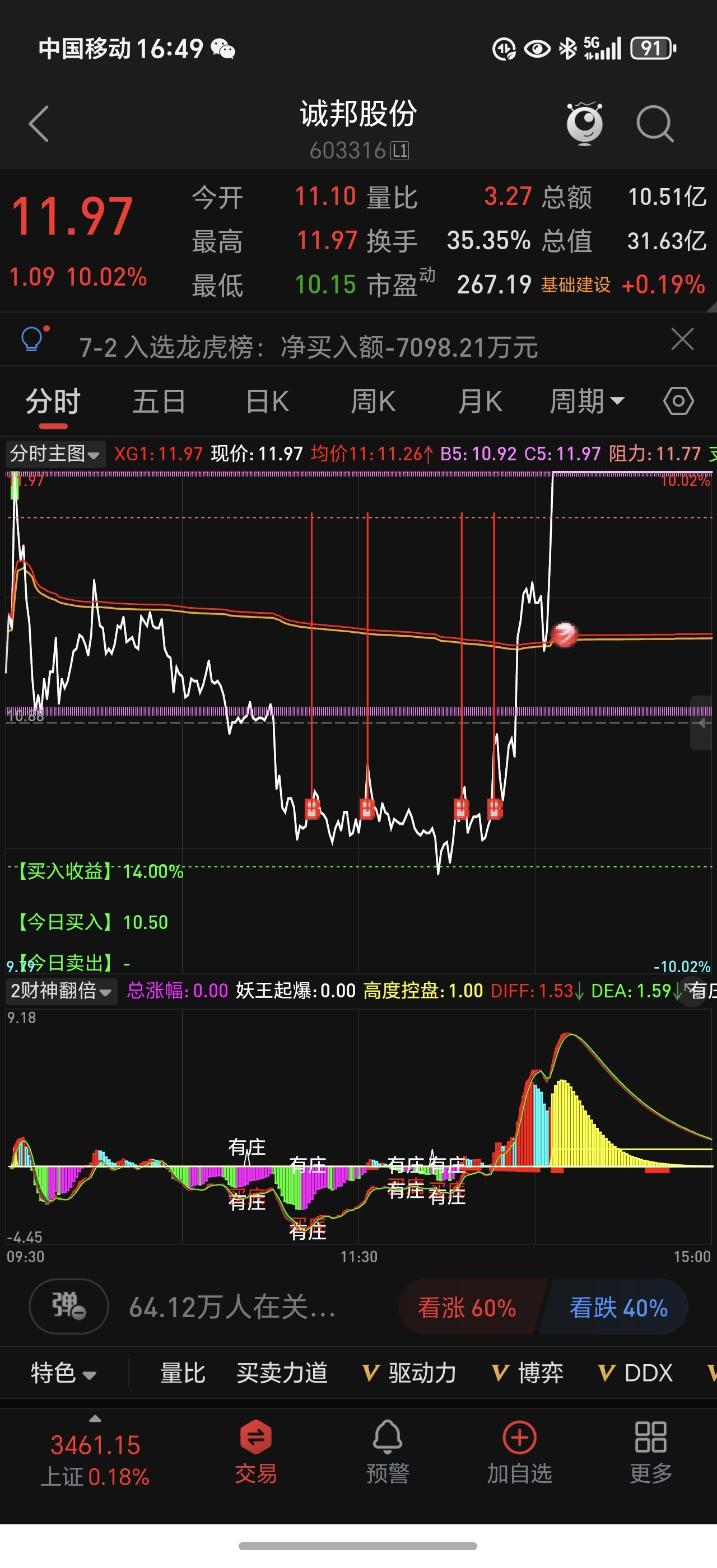
Task: Switch to 分时 tab
Action: point(53,402)
